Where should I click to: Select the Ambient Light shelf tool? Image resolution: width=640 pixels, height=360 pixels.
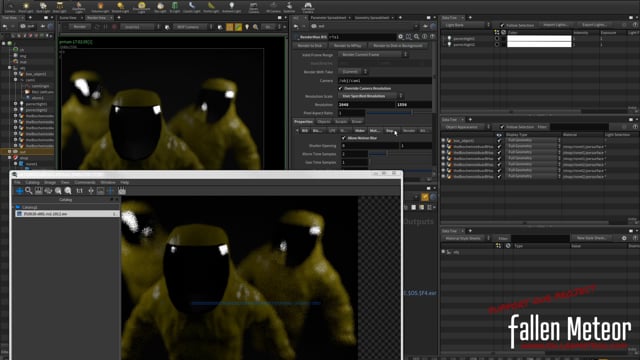tap(231, 7)
